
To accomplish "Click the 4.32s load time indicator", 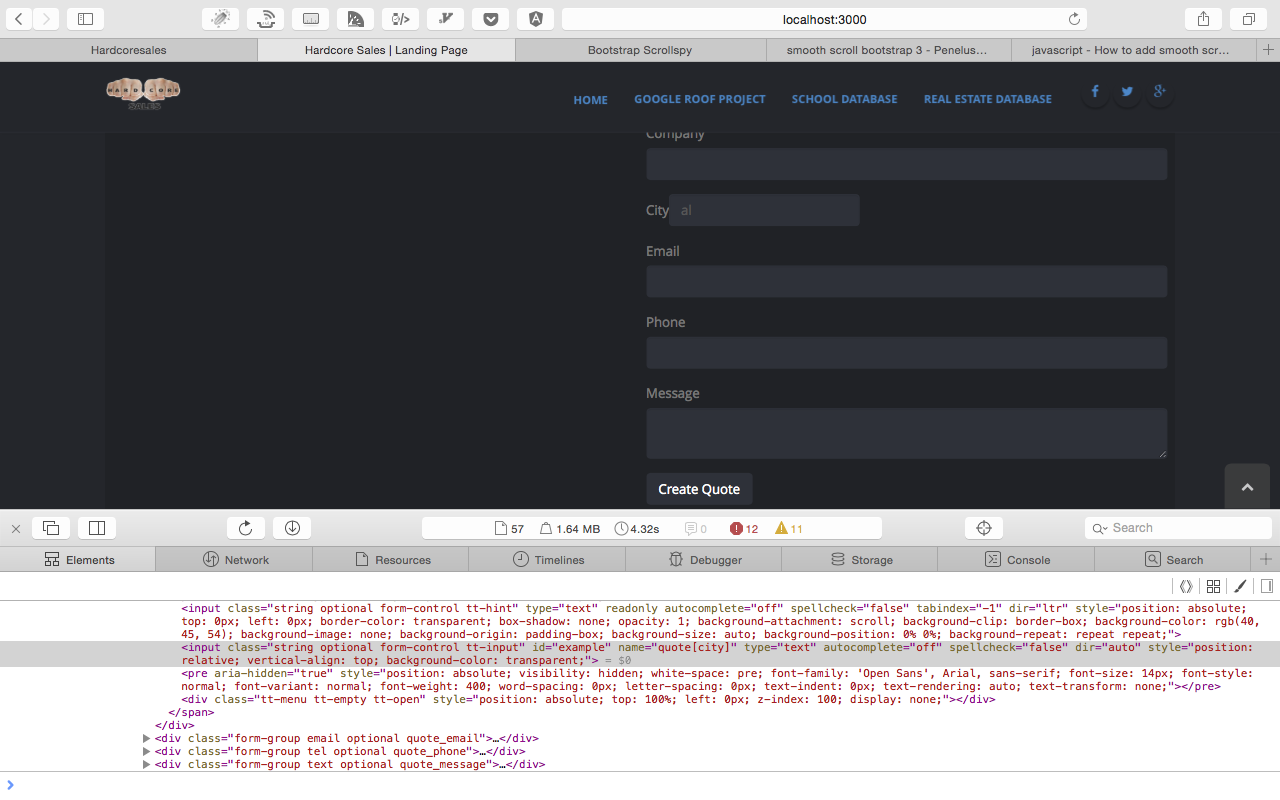I will 637,529.
